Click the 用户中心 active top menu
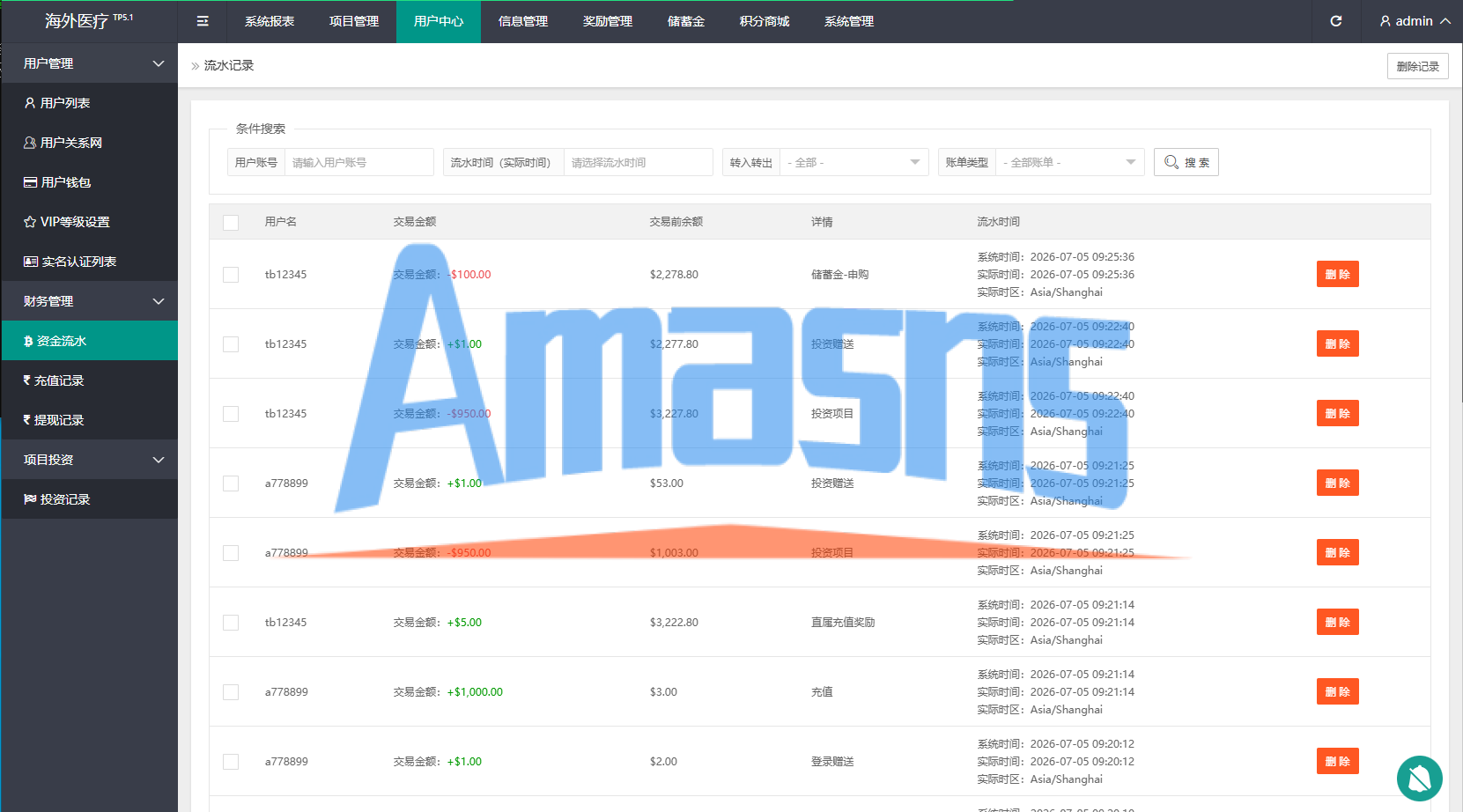This screenshot has height=812, width=1463. tap(439, 21)
